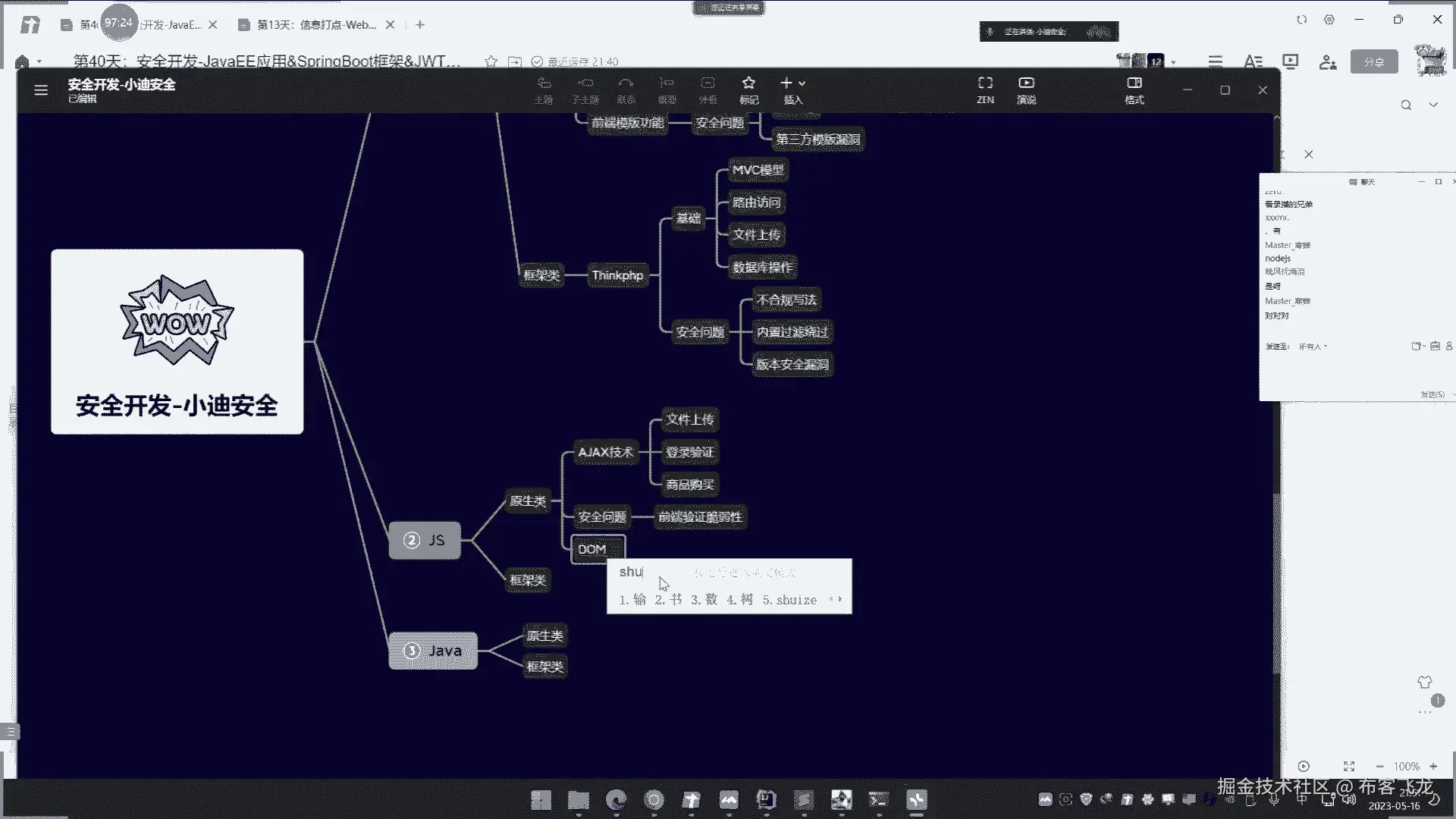
Task: Expand the chevron next to search
Action: point(1433,105)
